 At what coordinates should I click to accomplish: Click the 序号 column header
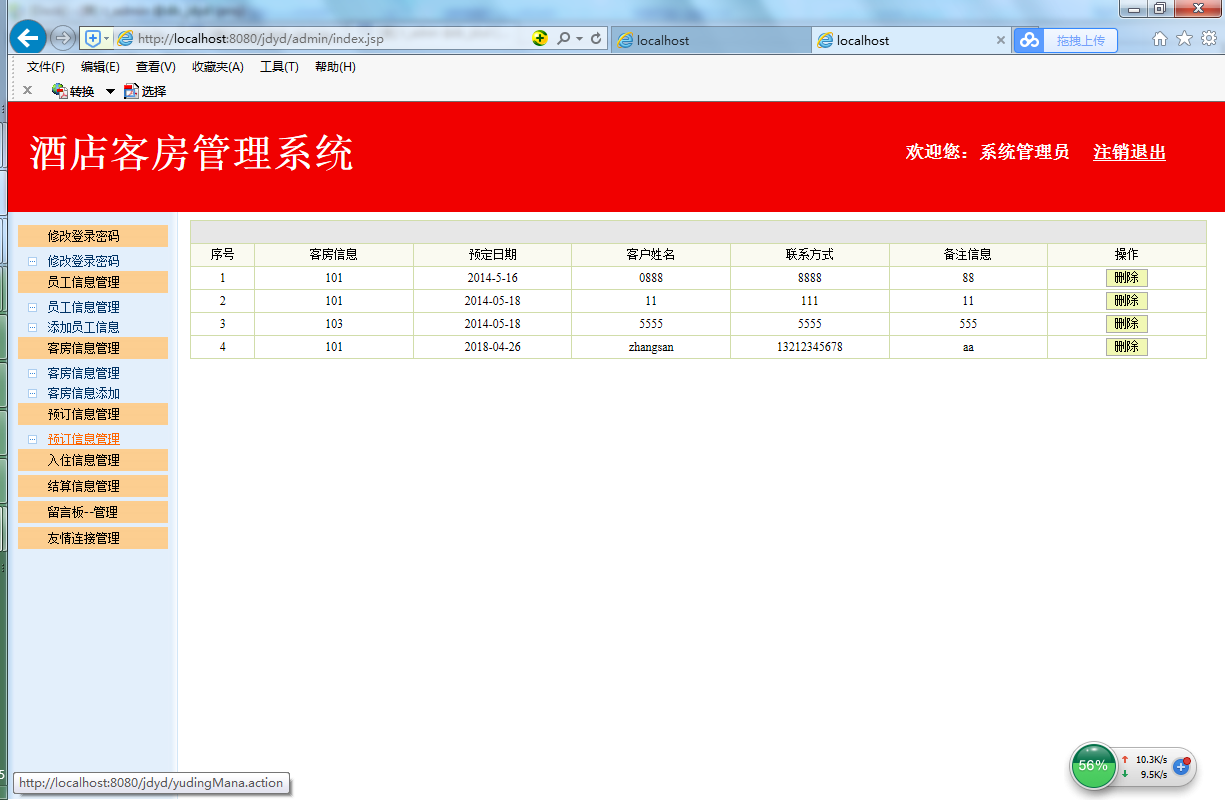point(223,255)
